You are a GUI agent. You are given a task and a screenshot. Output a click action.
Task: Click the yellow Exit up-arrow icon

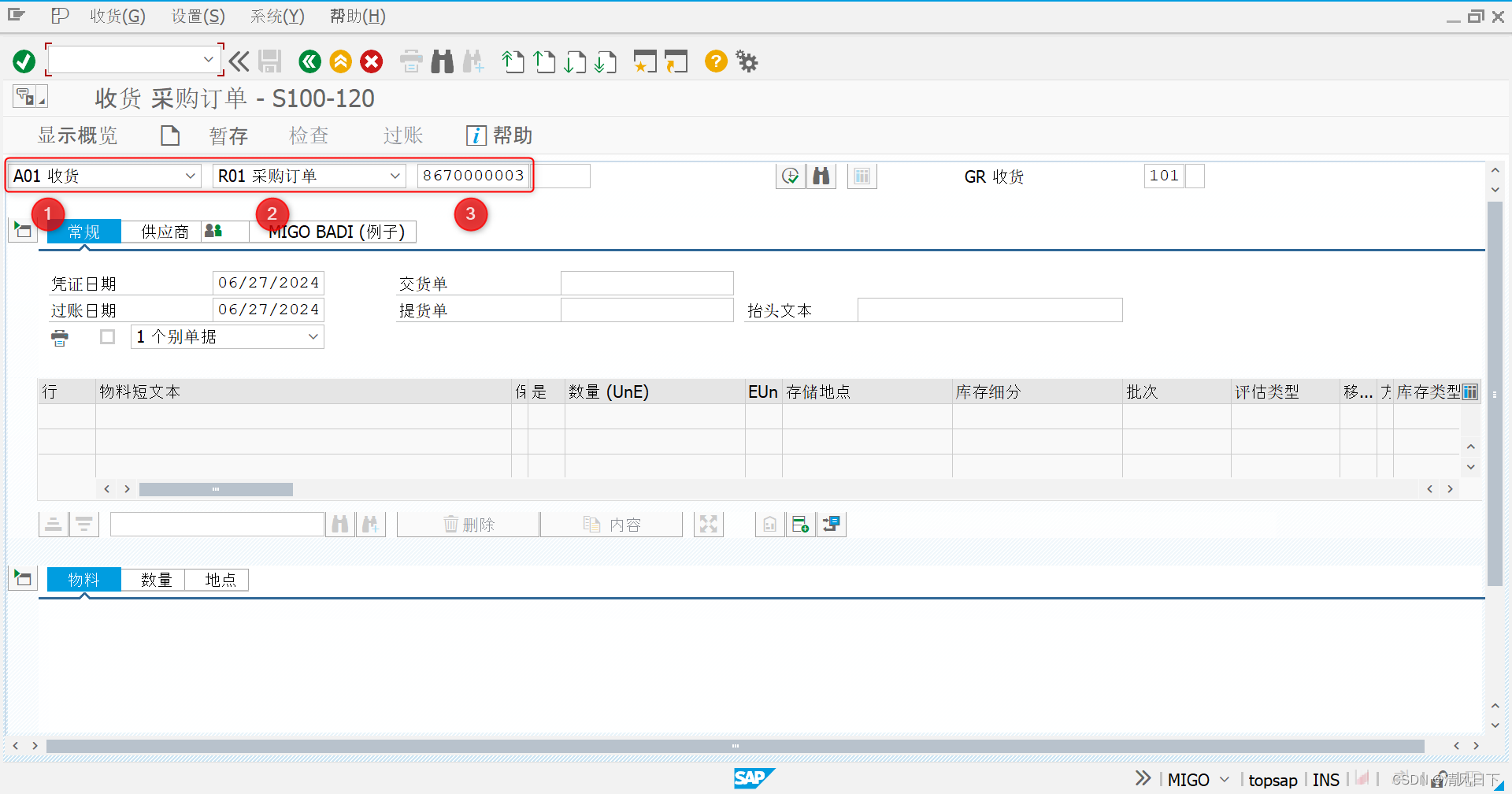click(341, 61)
